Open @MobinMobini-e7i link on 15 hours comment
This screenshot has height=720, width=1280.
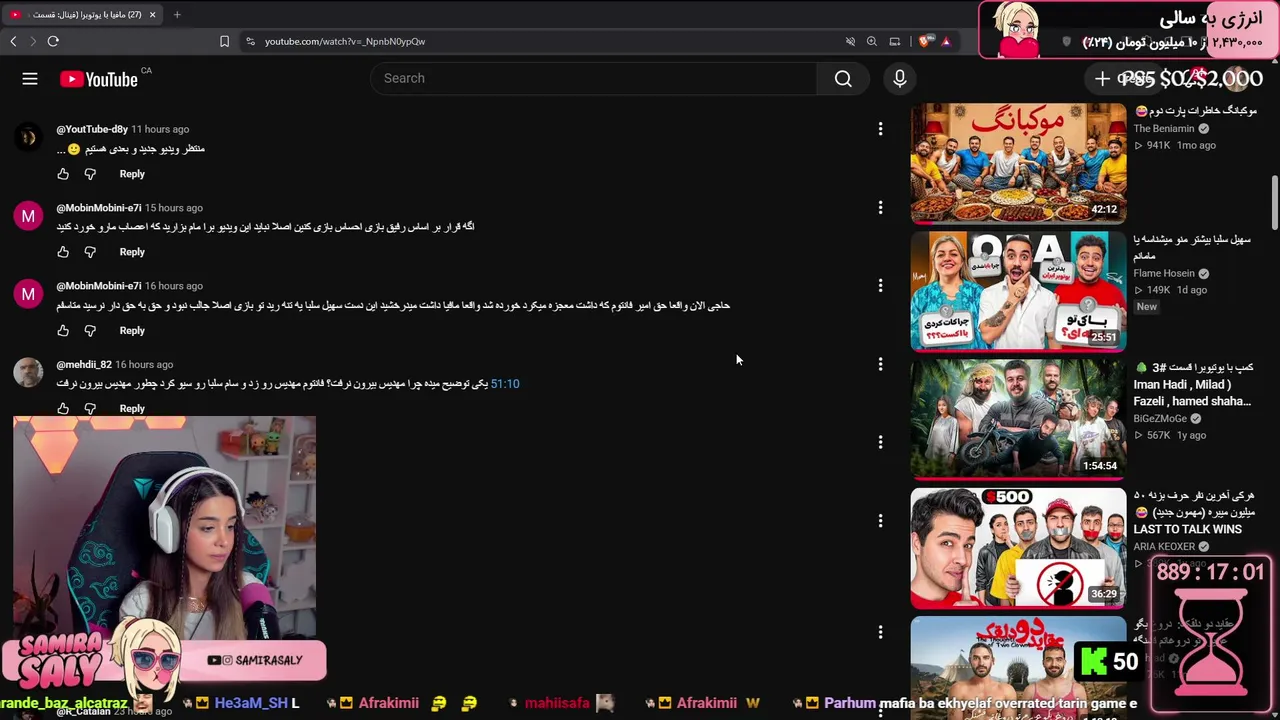[x=99, y=208]
